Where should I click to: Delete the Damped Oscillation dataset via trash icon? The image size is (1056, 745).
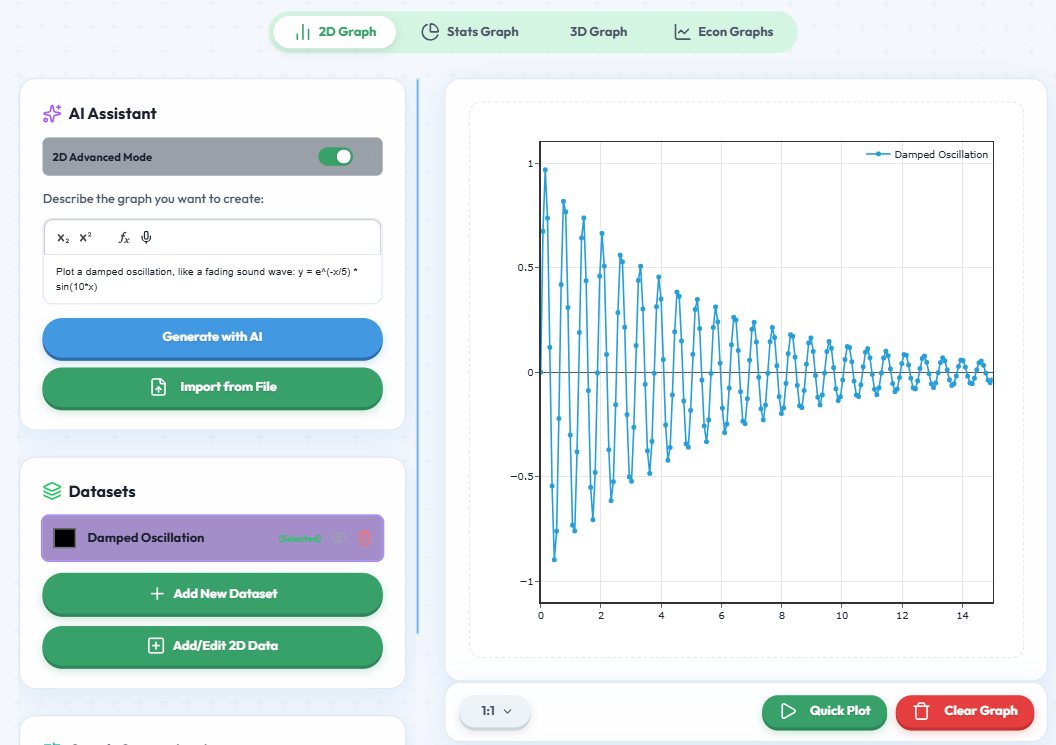click(364, 537)
